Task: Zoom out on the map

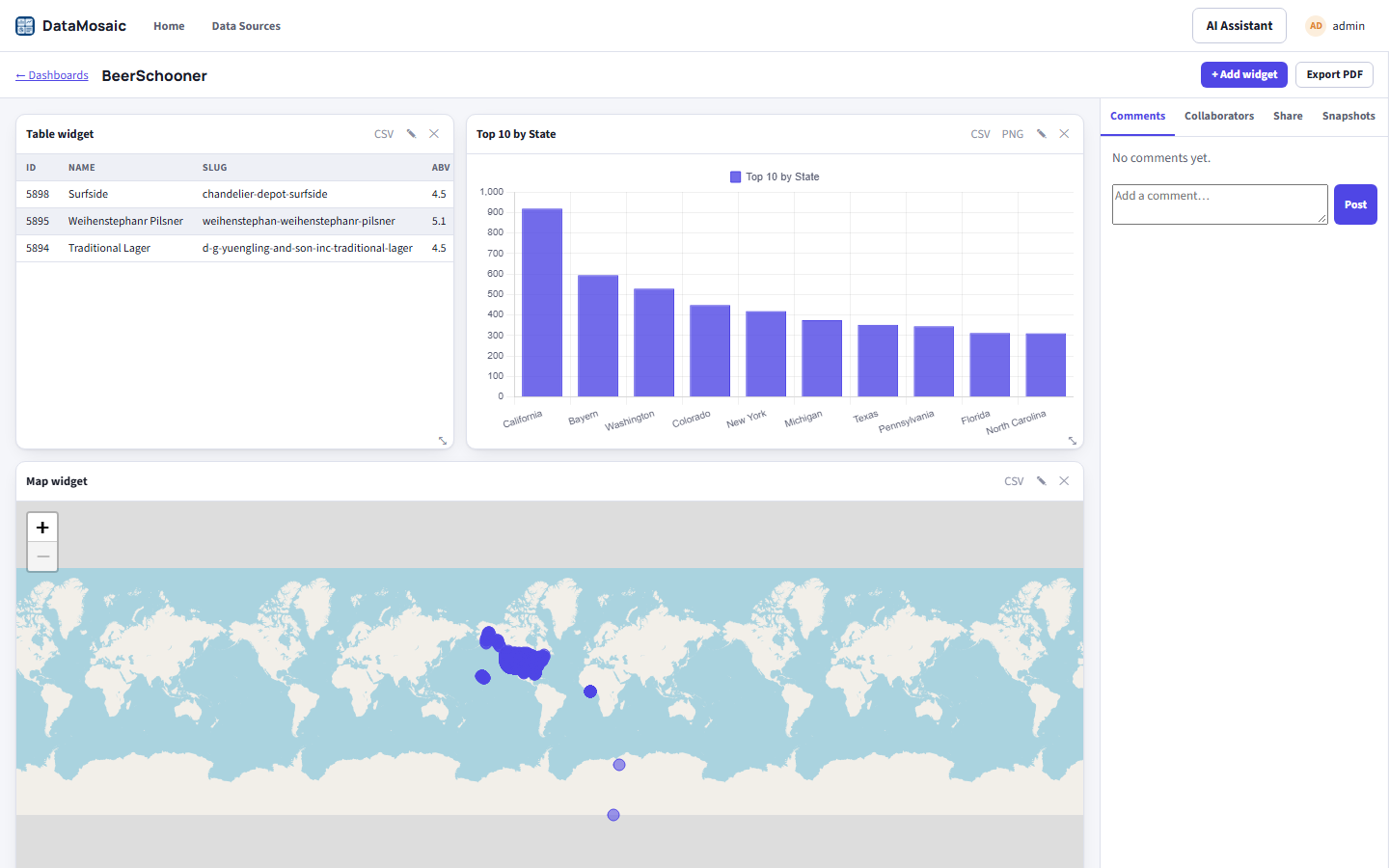Action: 42,556
